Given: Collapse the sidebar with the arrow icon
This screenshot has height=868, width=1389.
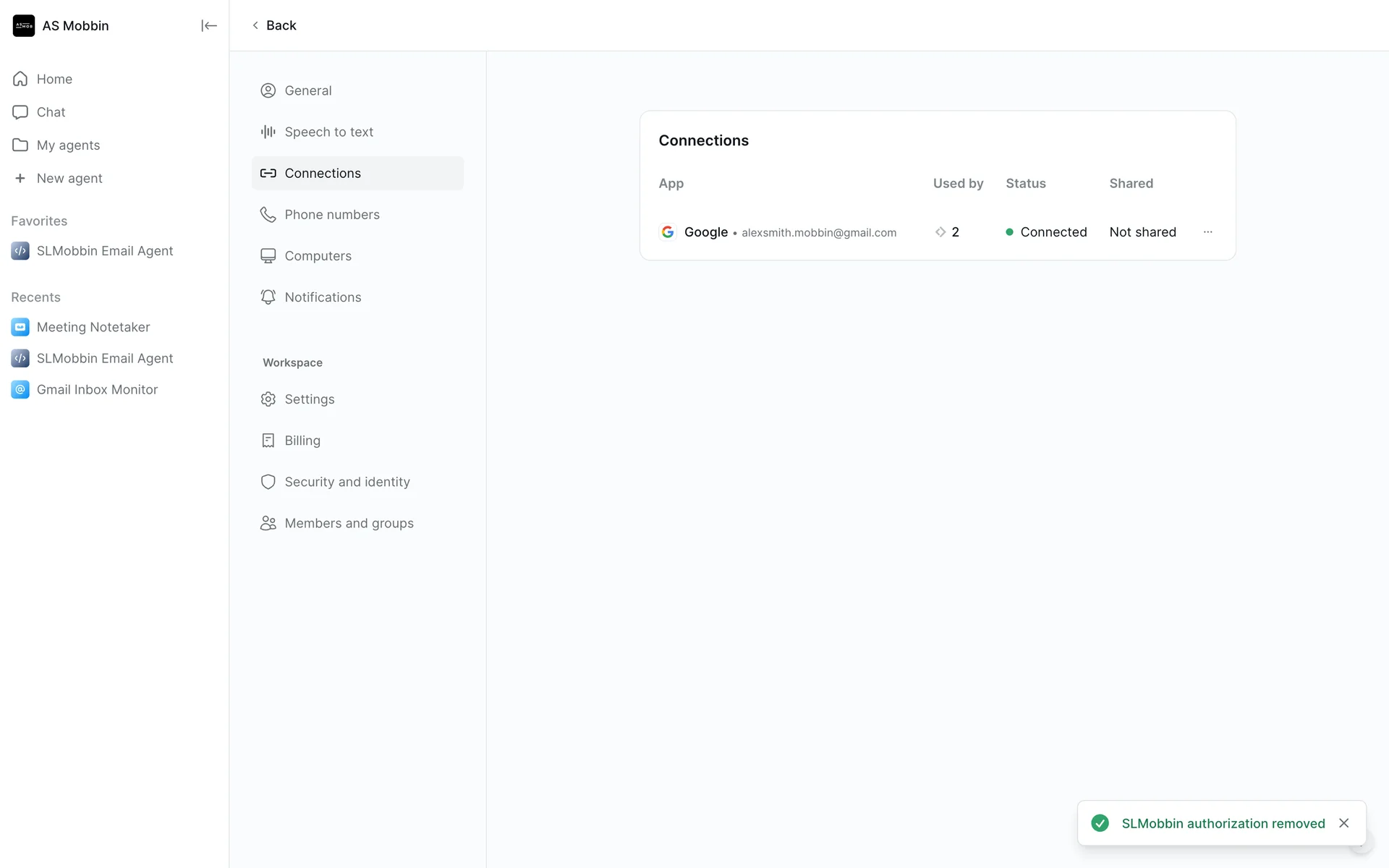Looking at the screenshot, I should pyautogui.click(x=208, y=26).
